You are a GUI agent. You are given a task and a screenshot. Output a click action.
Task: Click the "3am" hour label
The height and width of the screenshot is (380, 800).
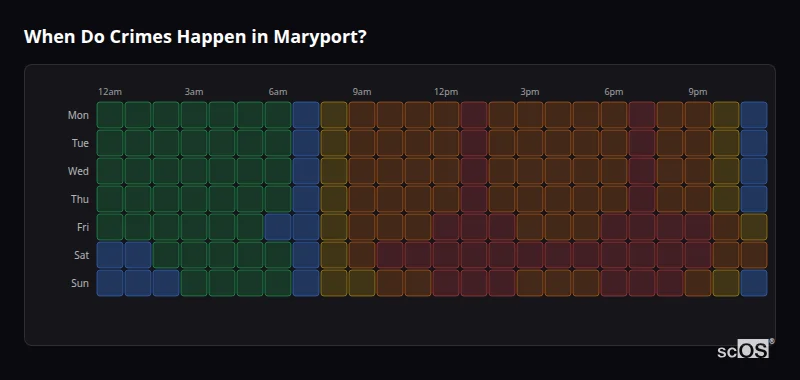194,92
